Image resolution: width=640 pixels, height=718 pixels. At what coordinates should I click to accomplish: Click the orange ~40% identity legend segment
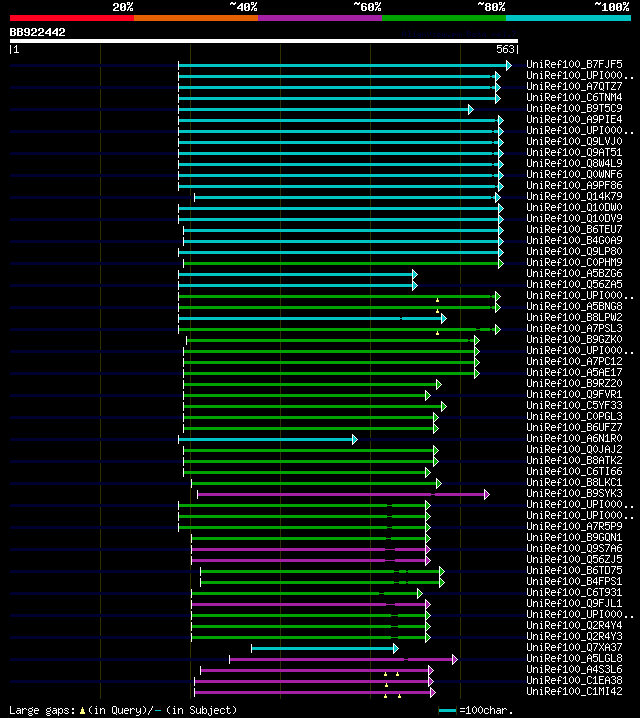(196, 18)
